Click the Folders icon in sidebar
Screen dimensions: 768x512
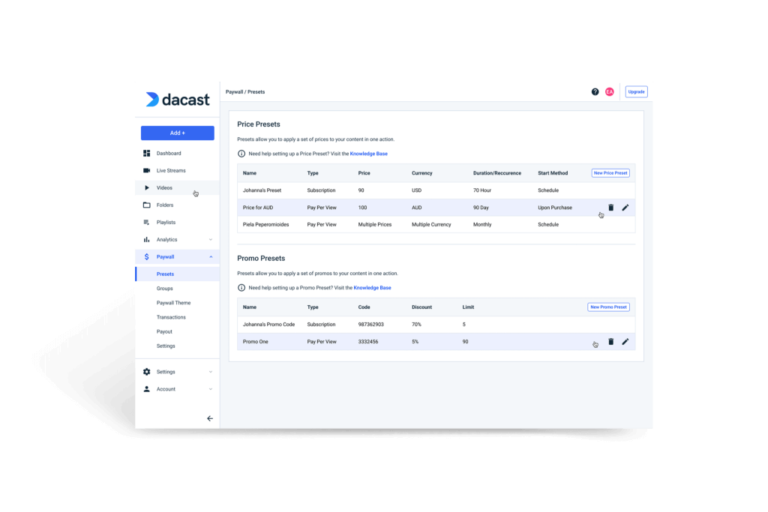(x=147, y=205)
